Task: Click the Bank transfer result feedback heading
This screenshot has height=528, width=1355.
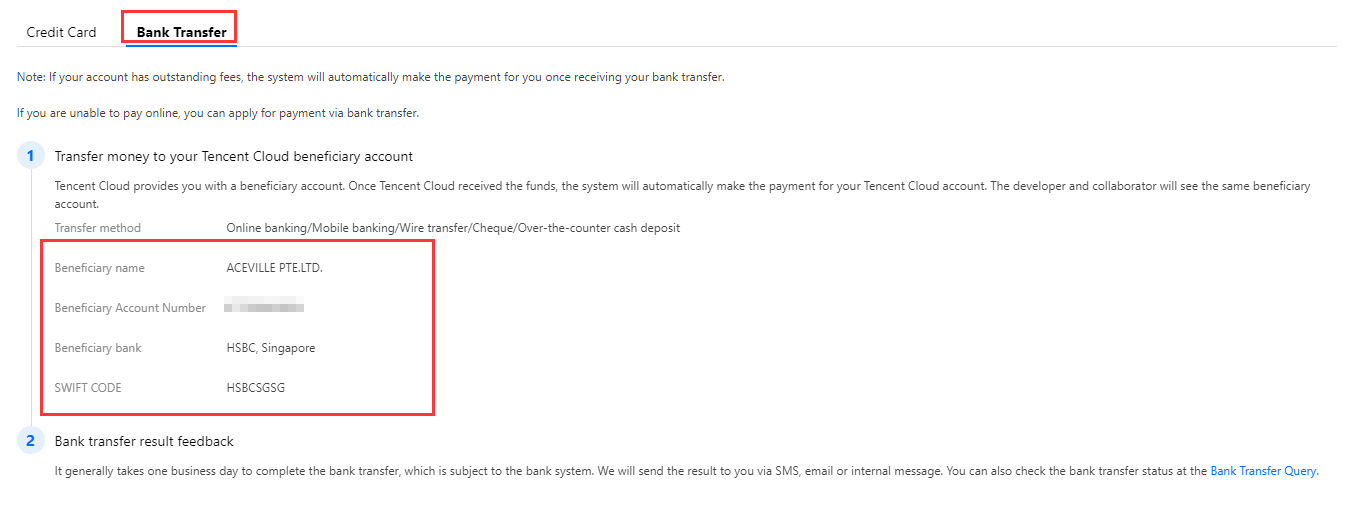Action: pos(144,441)
